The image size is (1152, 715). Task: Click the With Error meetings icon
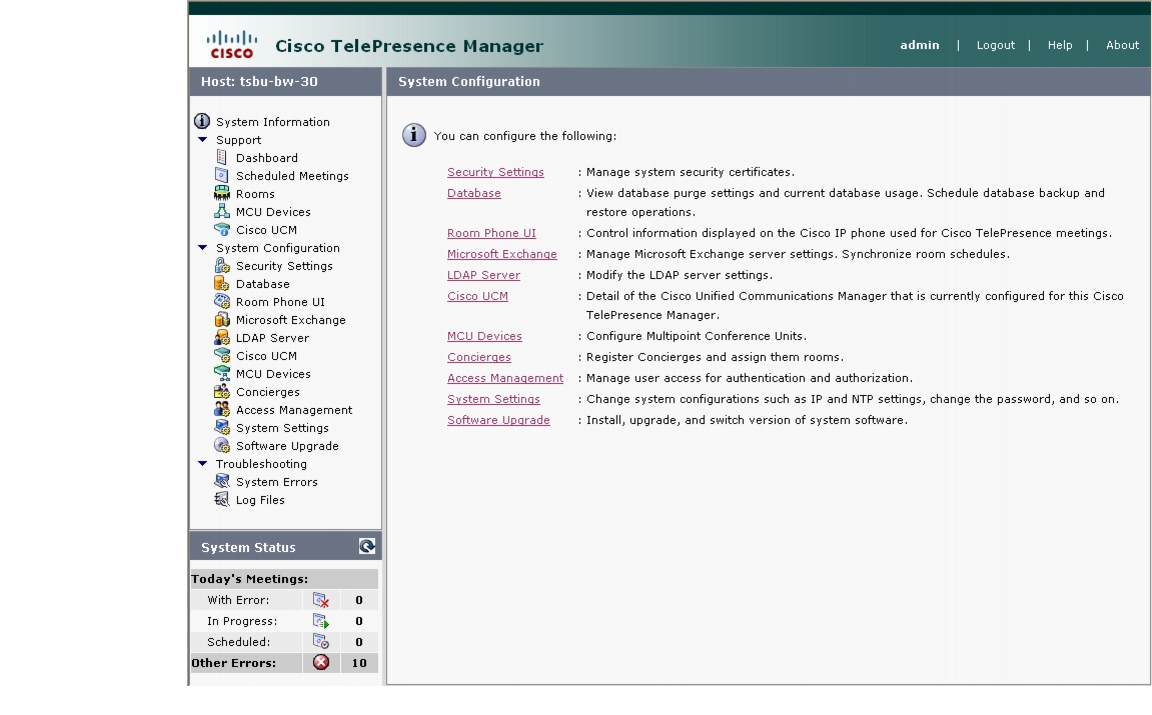[x=321, y=600]
